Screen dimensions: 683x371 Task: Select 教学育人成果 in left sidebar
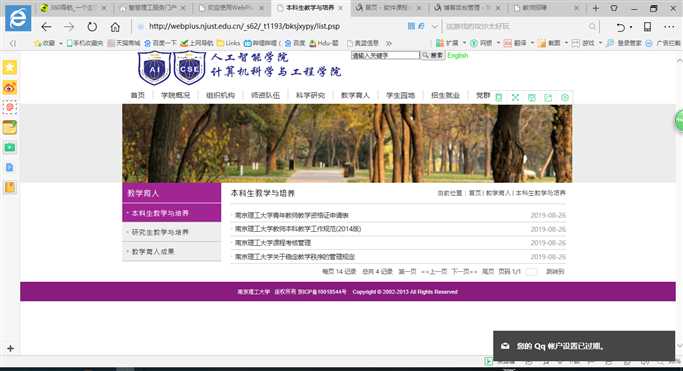point(172,252)
